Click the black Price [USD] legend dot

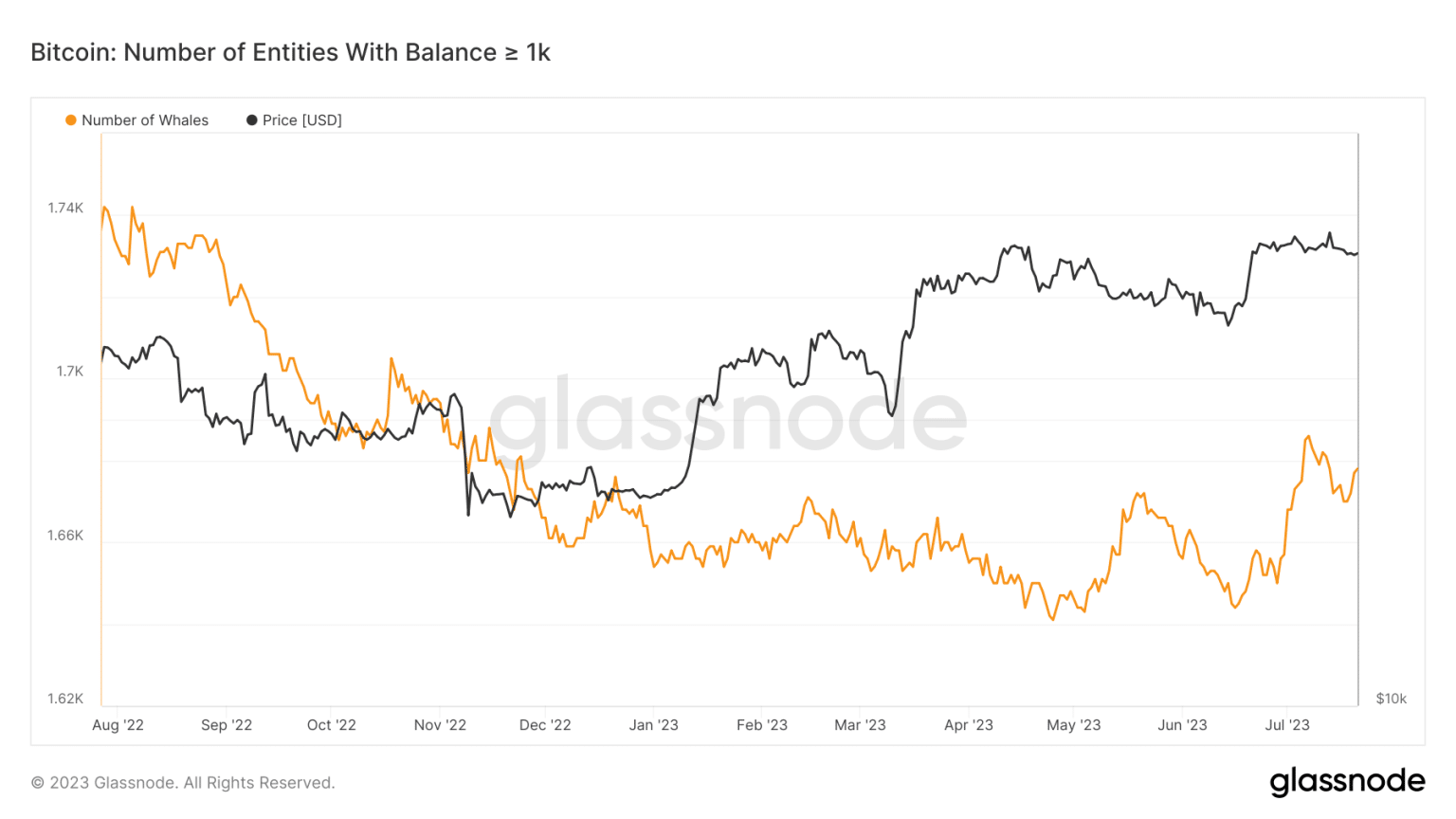coord(252,120)
